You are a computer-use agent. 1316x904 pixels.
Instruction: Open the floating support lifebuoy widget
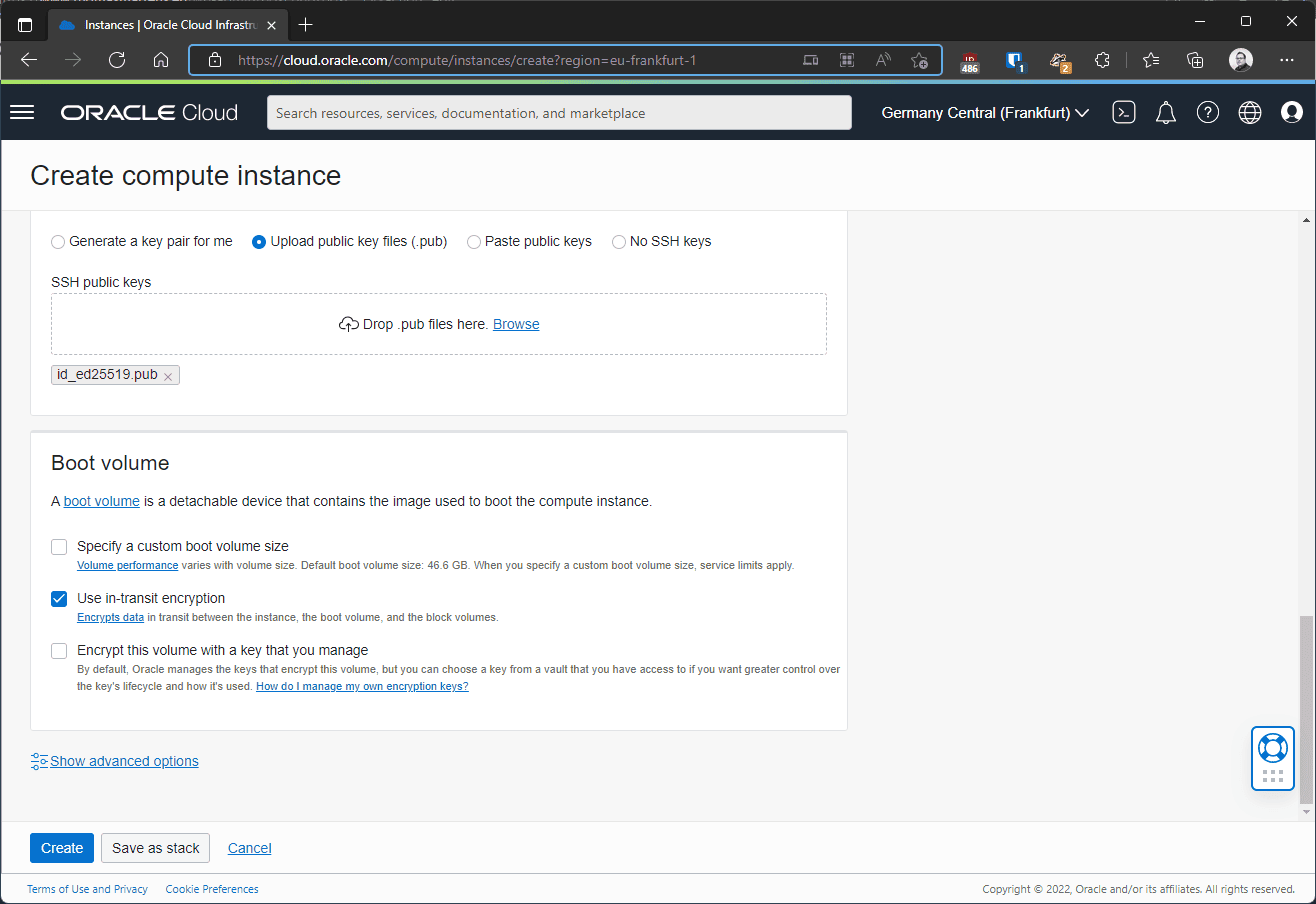pos(1272,748)
